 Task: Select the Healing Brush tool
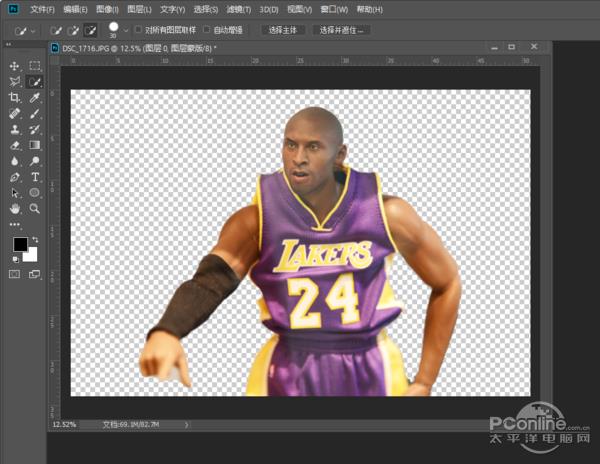[15, 114]
